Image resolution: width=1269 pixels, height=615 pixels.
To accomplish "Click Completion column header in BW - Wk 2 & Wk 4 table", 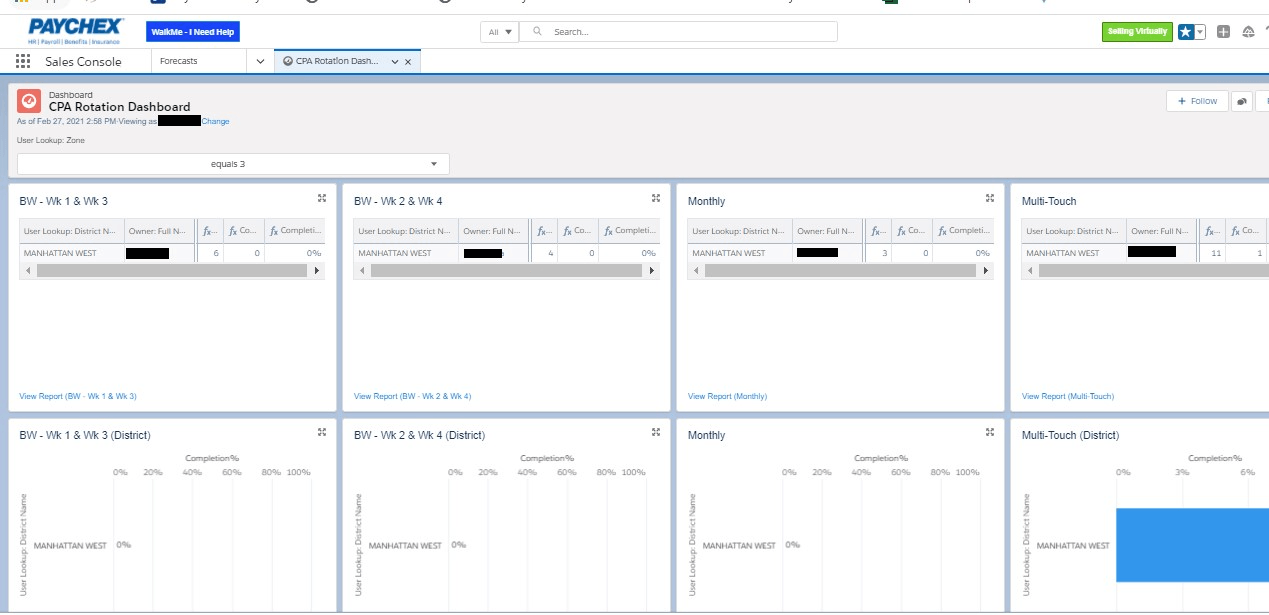I will (628, 231).
